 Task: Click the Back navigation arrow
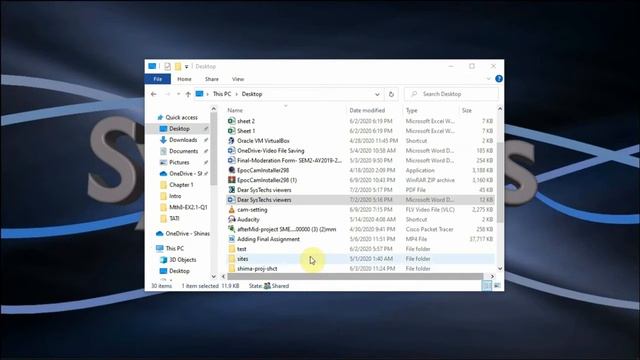pyautogui.click(x=153, y=94)
